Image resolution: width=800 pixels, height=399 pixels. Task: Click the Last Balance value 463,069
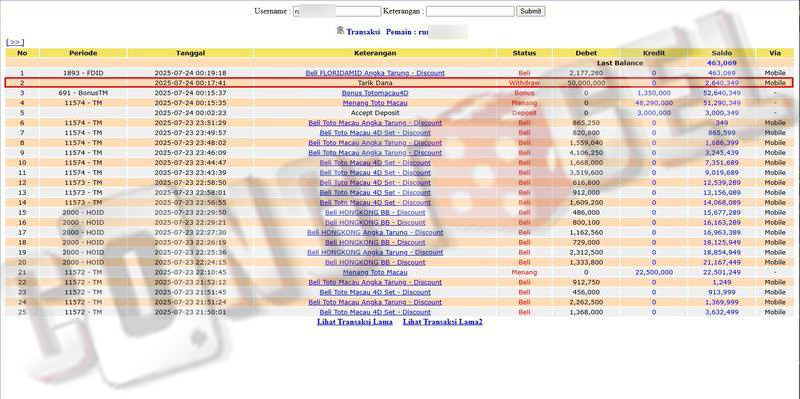pyautogui.click(x=721, y=63)
